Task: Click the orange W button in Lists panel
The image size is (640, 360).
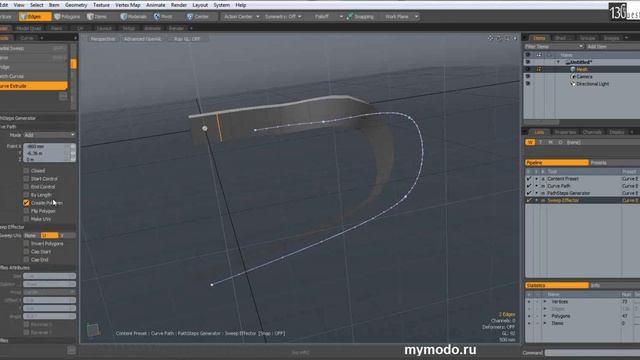Action: coord(530,142)
